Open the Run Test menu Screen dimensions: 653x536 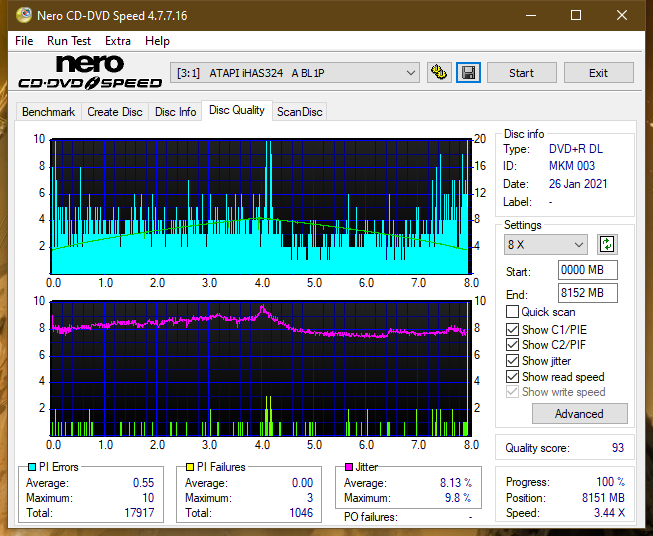(x=69, y=41)
